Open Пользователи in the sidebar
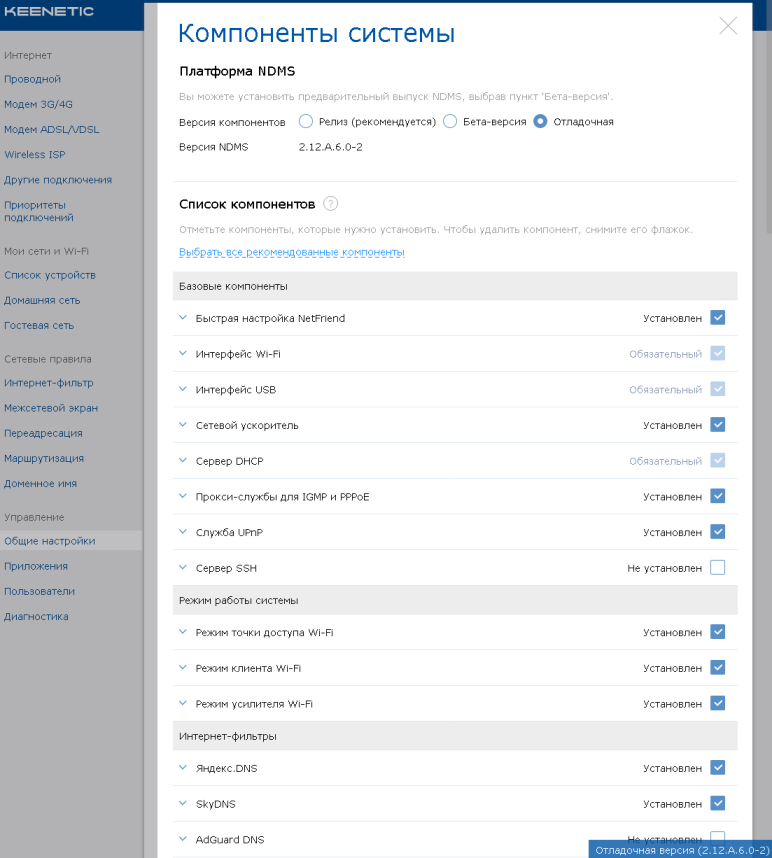Screen dimensions: 772x858 click(39, 592)
